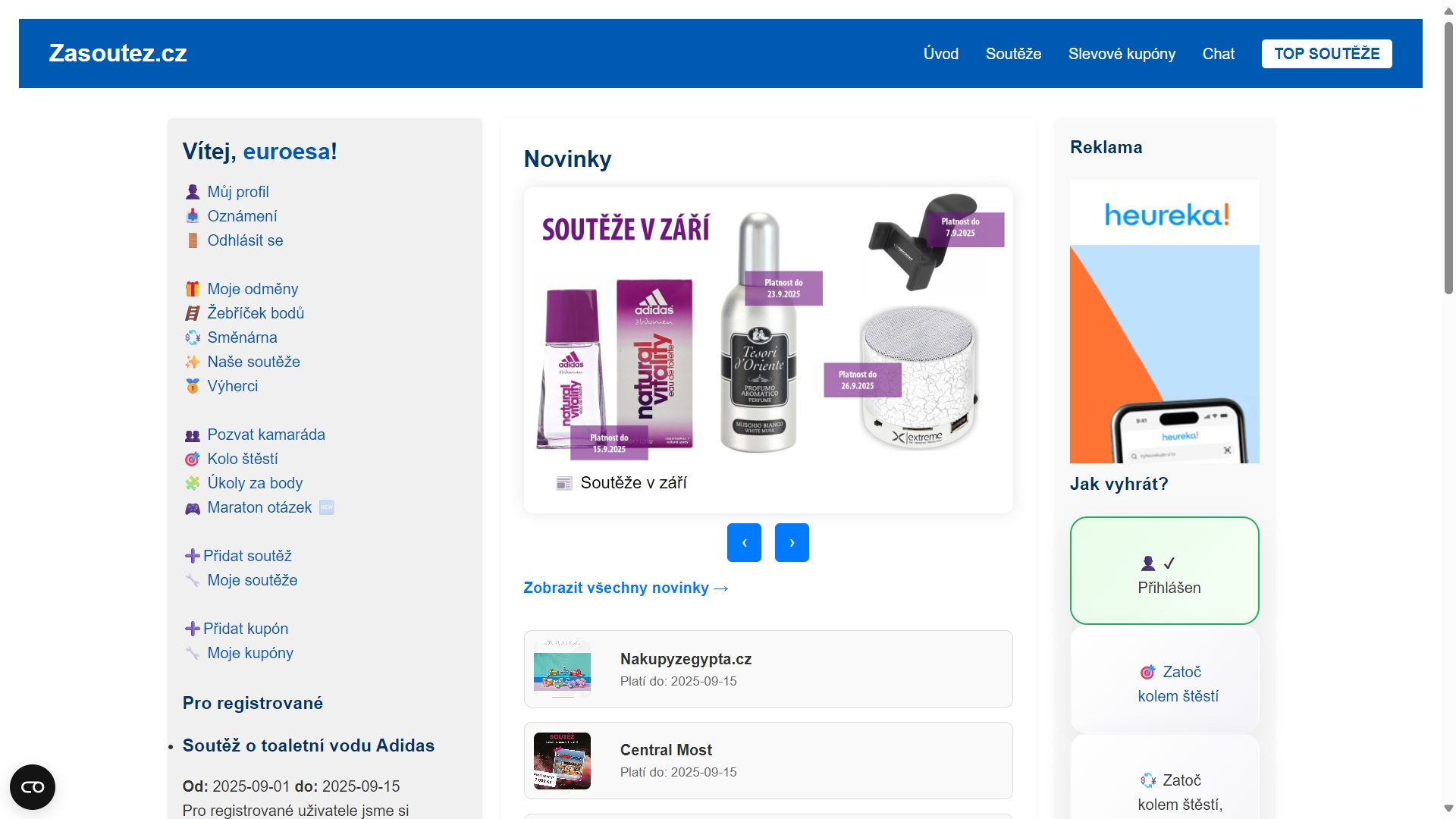Click the user checkmark icon in Přihlášen card
Image resolution: width=1456 pixels, height=819 pixels.
(x=1158, y=563)
